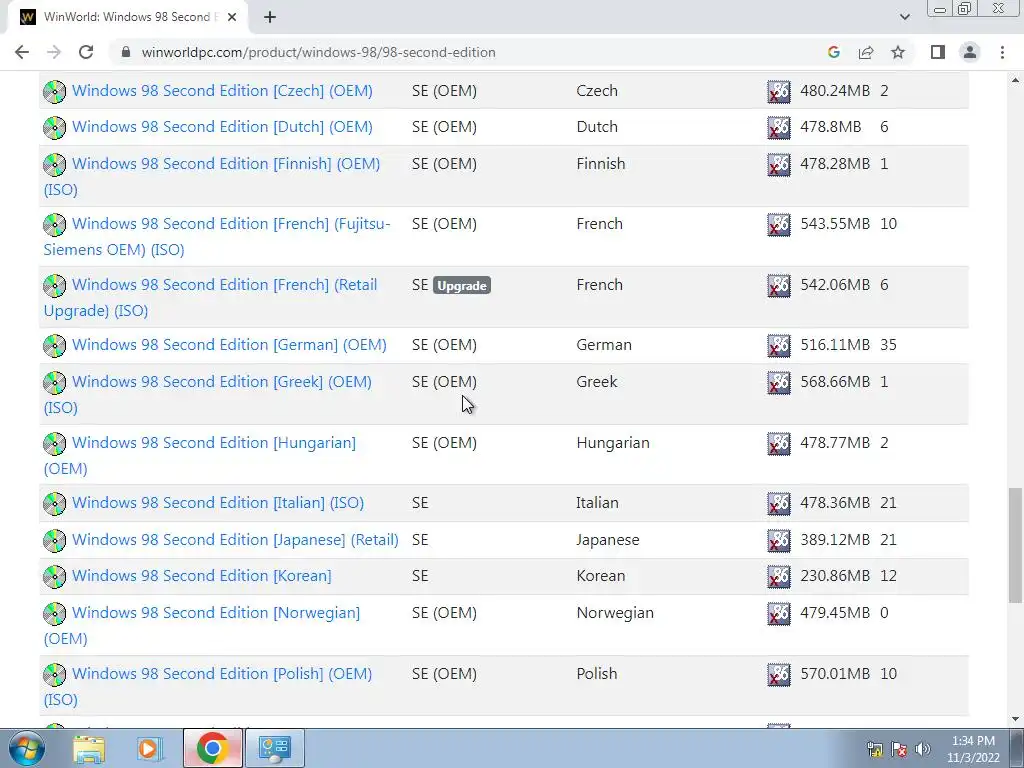
Task: Click the x86 icon in the Japanese row
Action: (778, 541)
